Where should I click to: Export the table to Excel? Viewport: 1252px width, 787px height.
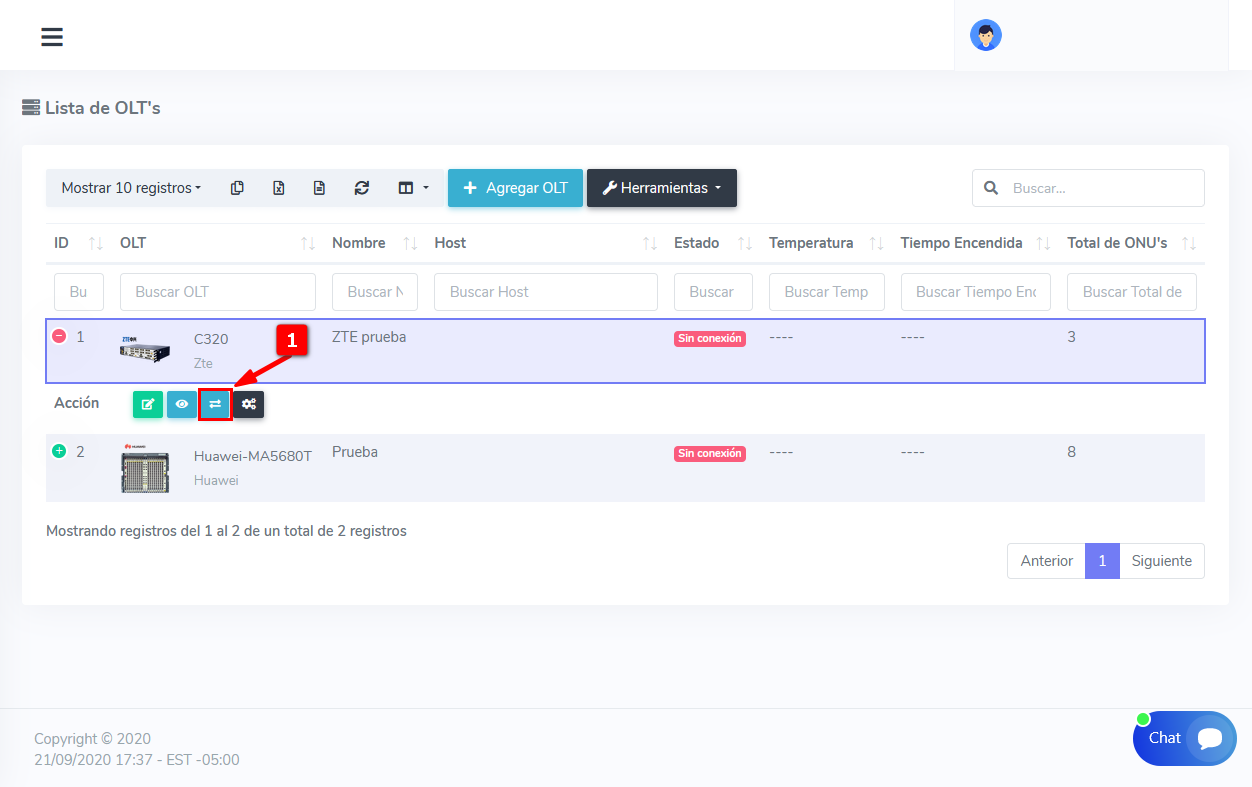pos(279,188)
